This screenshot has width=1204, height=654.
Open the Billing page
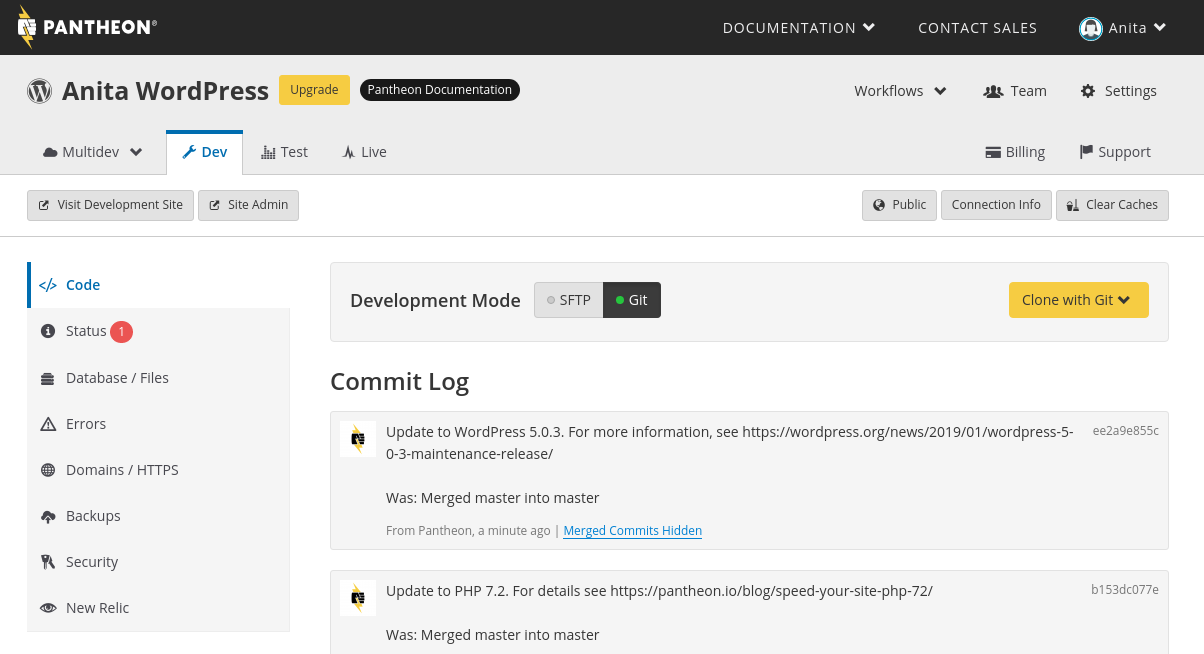coord(1015,152)
